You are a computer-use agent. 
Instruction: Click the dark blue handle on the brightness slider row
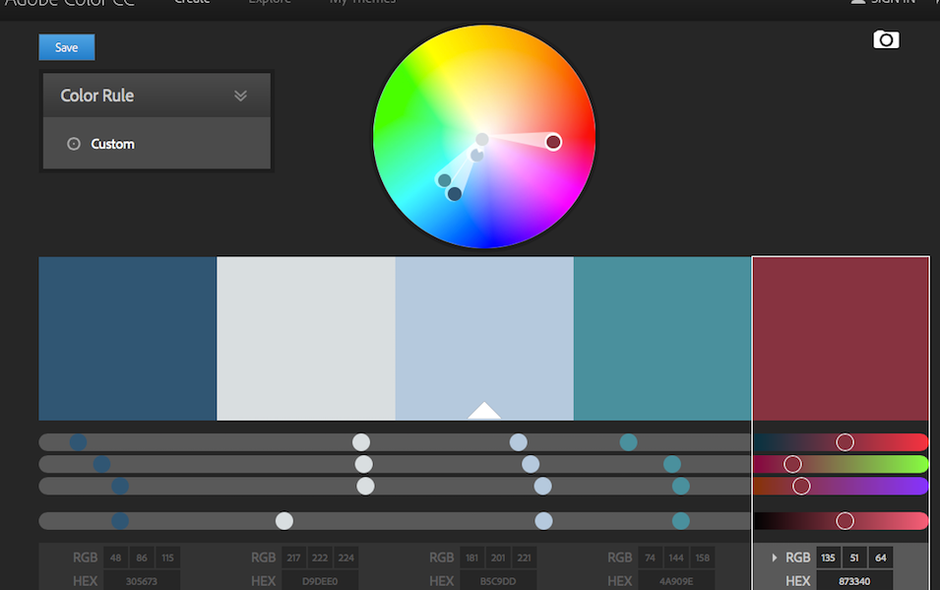[120, 520]
